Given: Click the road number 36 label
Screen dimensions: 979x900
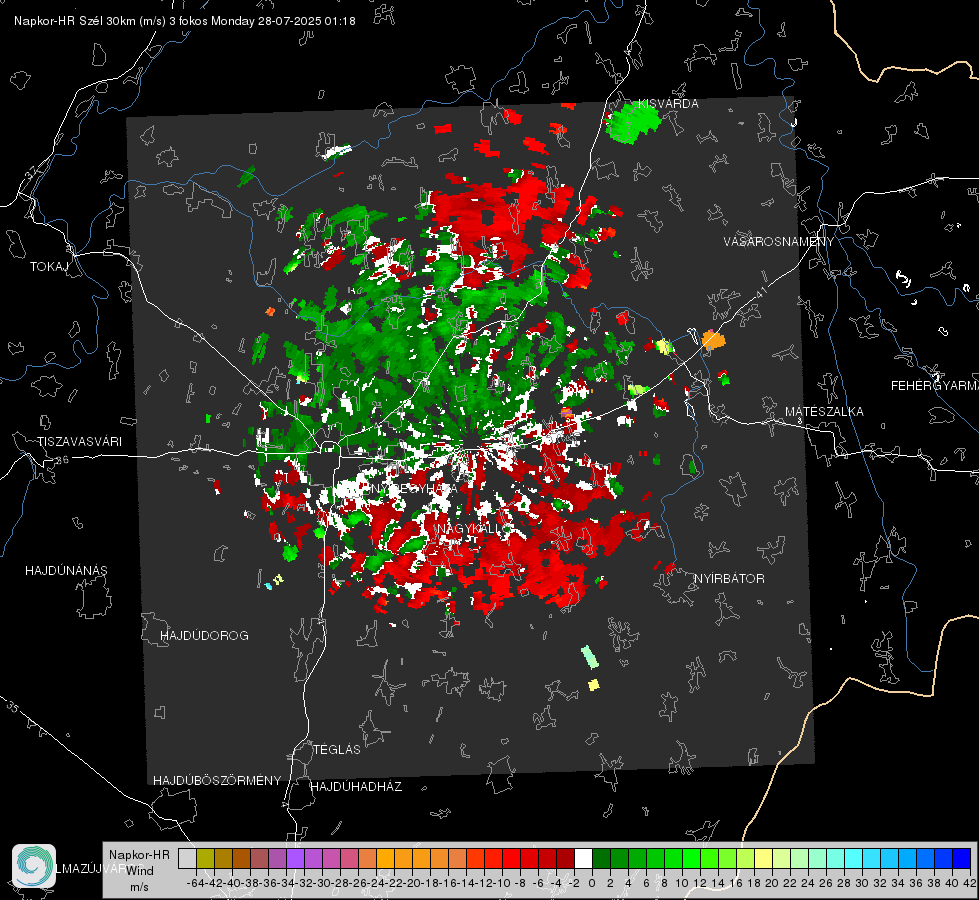Looking at the screenshot, I should click(62, 460).
